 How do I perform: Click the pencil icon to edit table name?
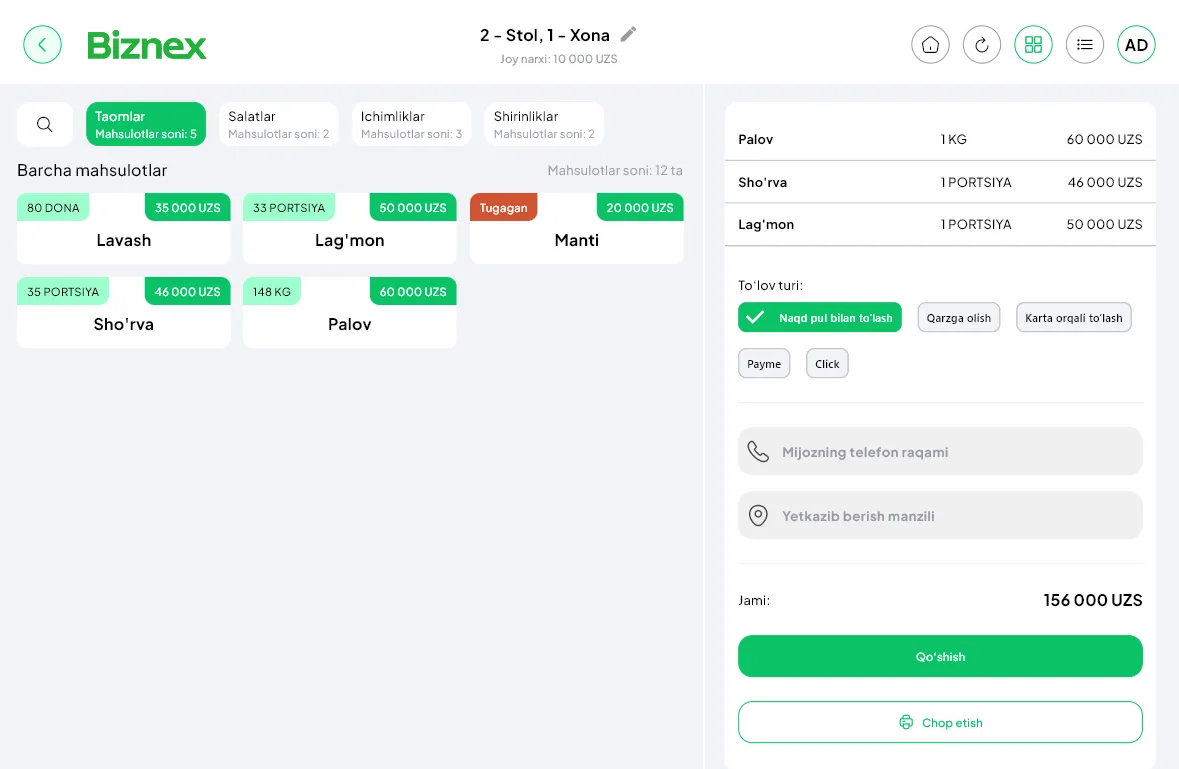pyautogui.click(x=628, y=35)
